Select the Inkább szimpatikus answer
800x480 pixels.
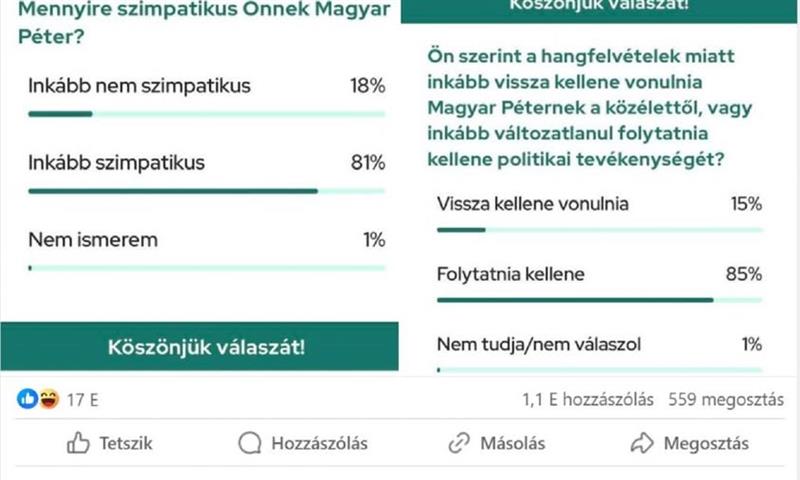[116, 163]
